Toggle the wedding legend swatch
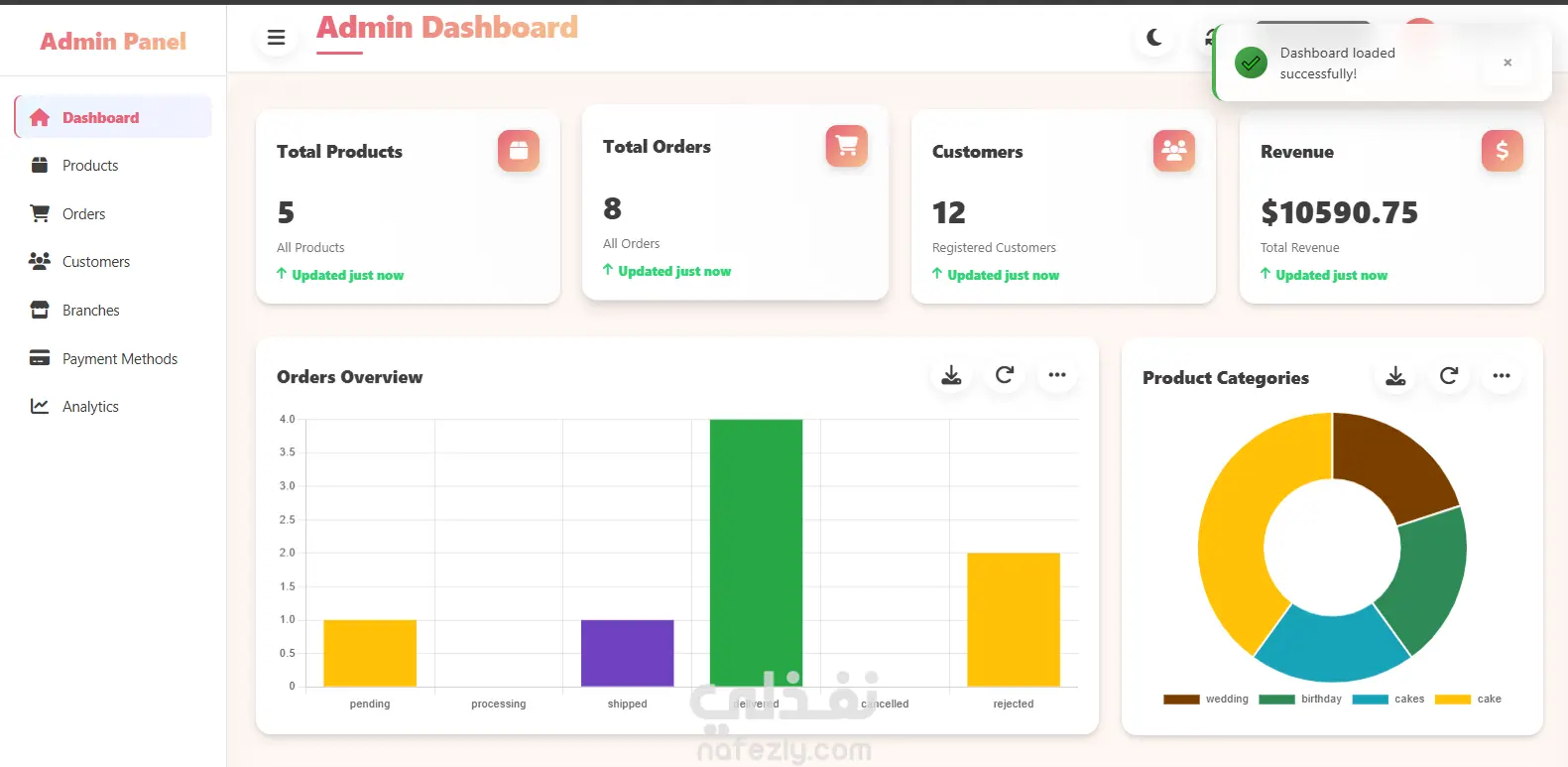This screenshot has height=767, width=1568. click(x=1181, y=700)
